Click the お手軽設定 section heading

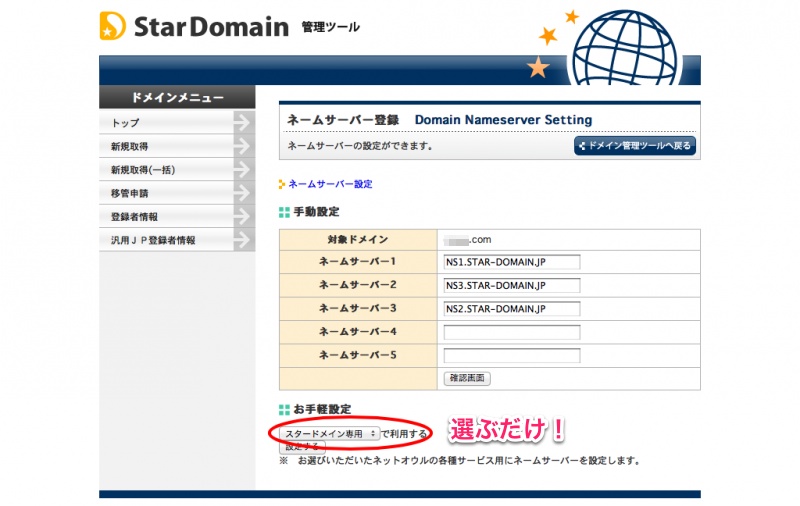322,409
